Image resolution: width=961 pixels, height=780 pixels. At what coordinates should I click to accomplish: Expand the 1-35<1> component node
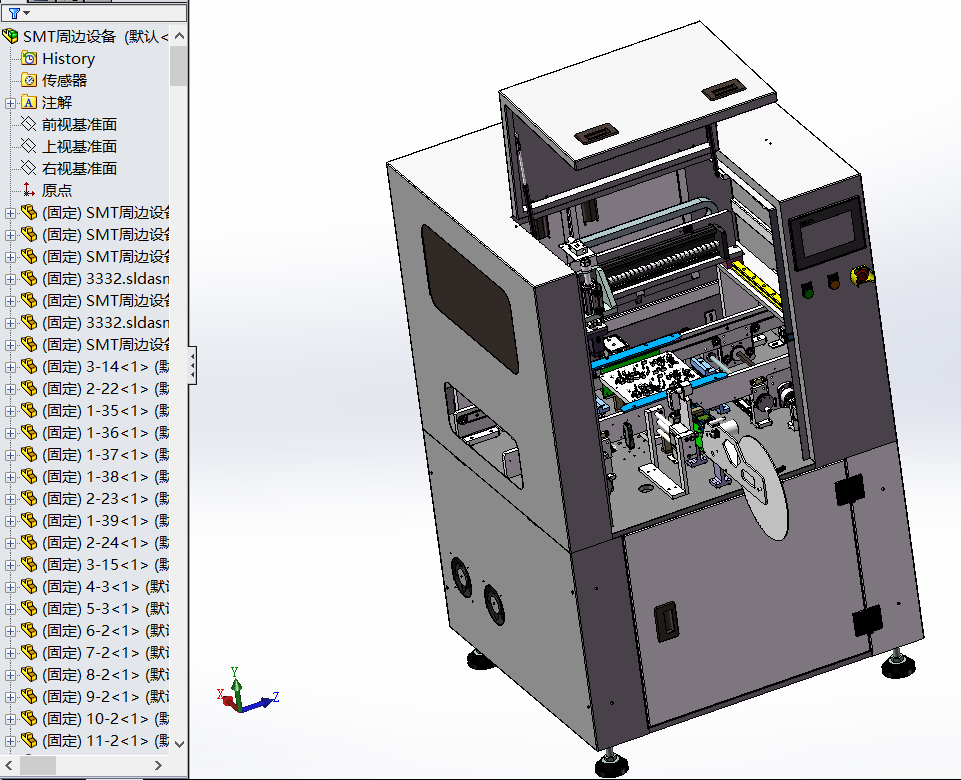pos(10,410)
